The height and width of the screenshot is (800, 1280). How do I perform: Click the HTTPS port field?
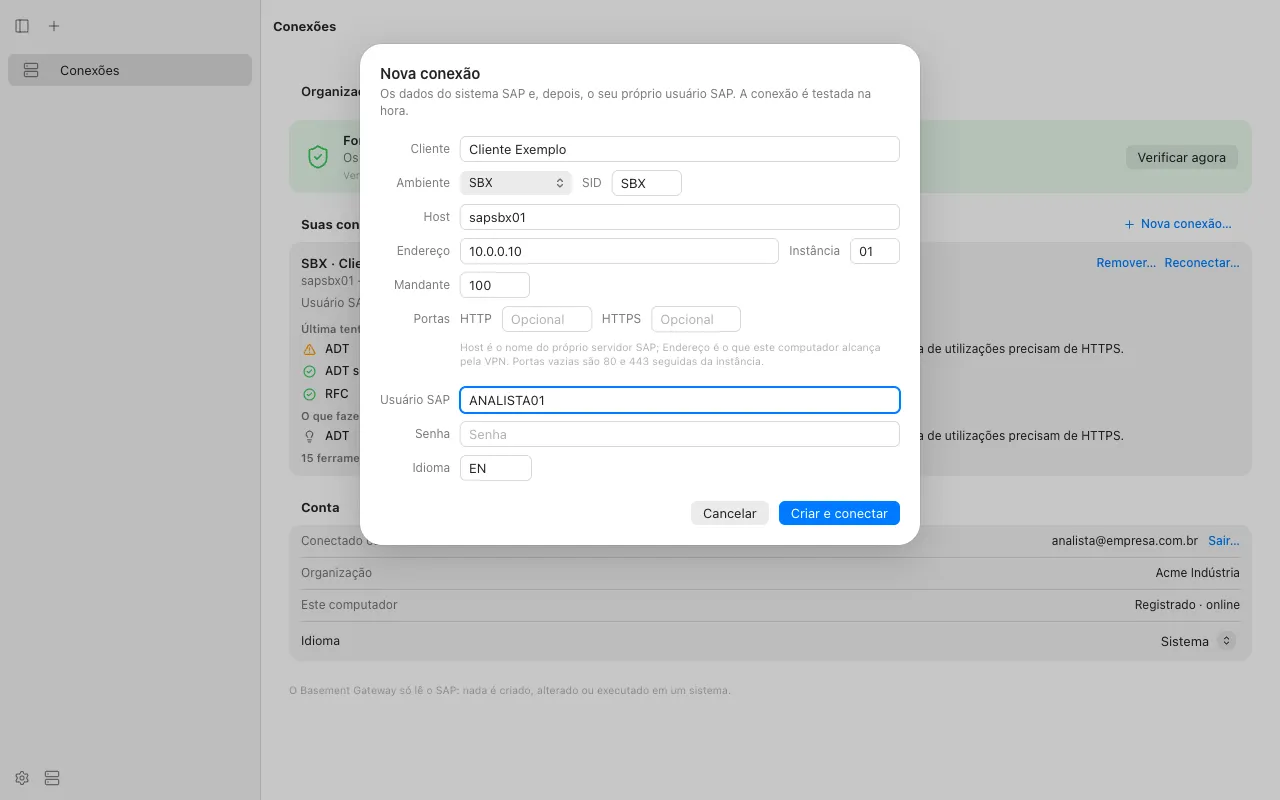click(x=696, y=319)
